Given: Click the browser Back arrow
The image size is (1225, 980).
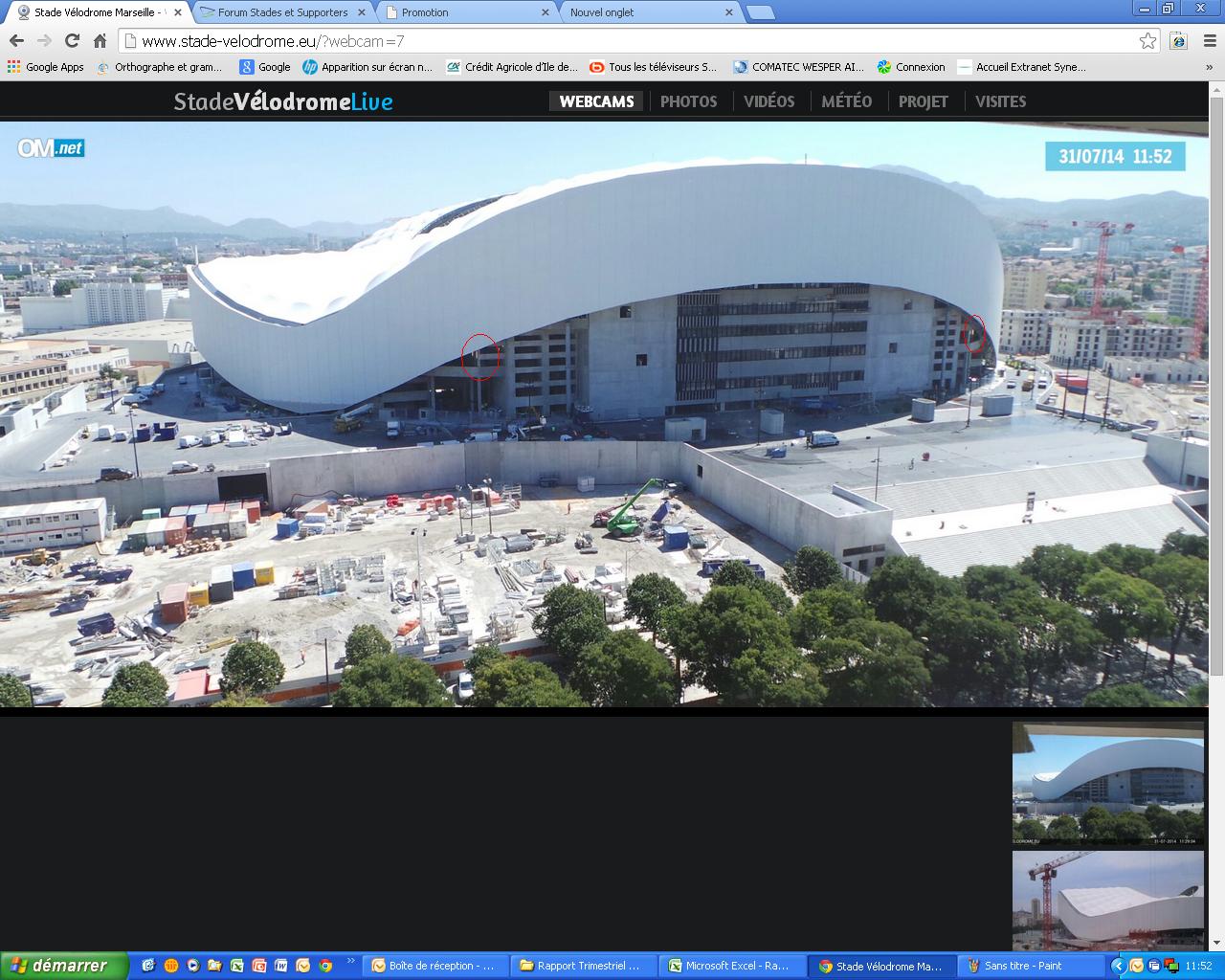Looking at the screenshot, I should (x=16, y=40).
